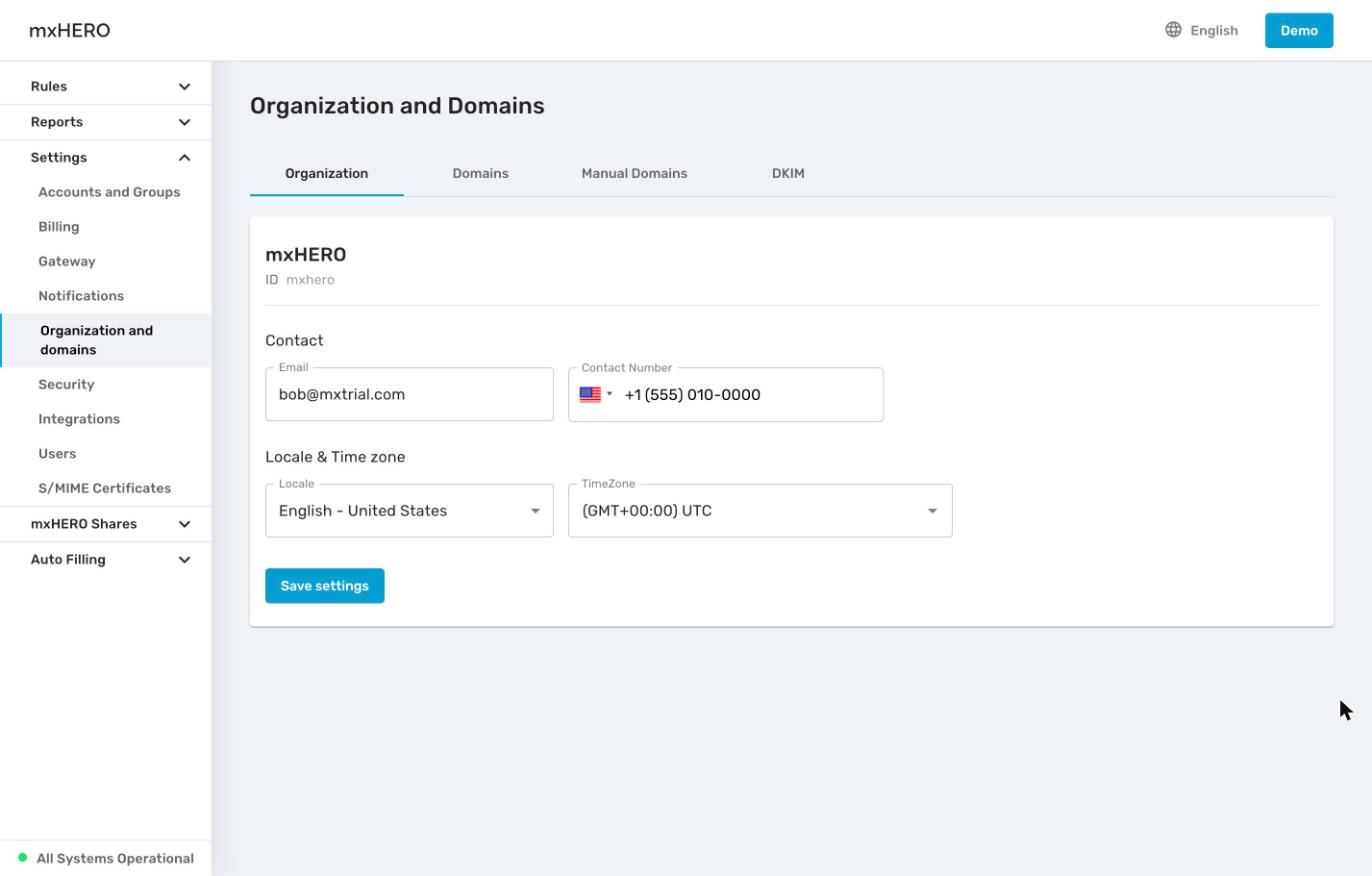Expand the Reports section chevron

tap(184, 122)
